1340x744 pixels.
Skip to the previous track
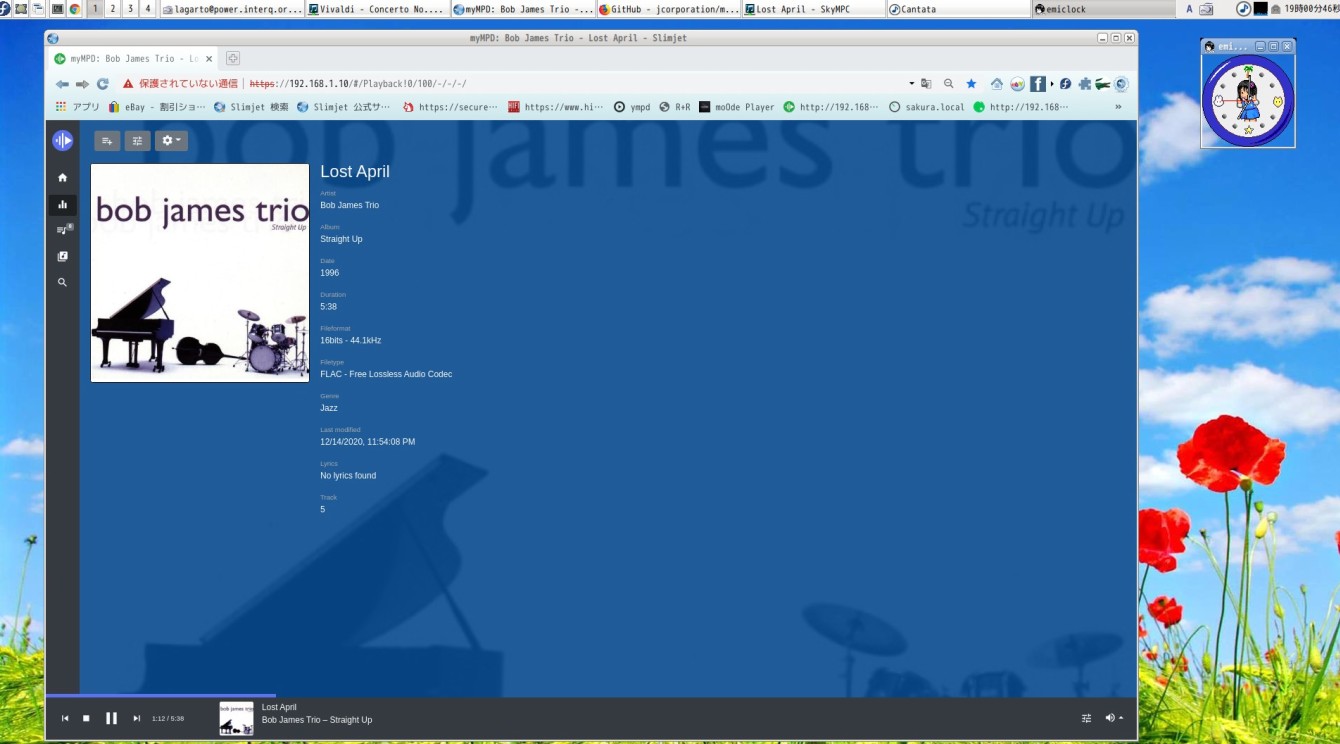65,718
